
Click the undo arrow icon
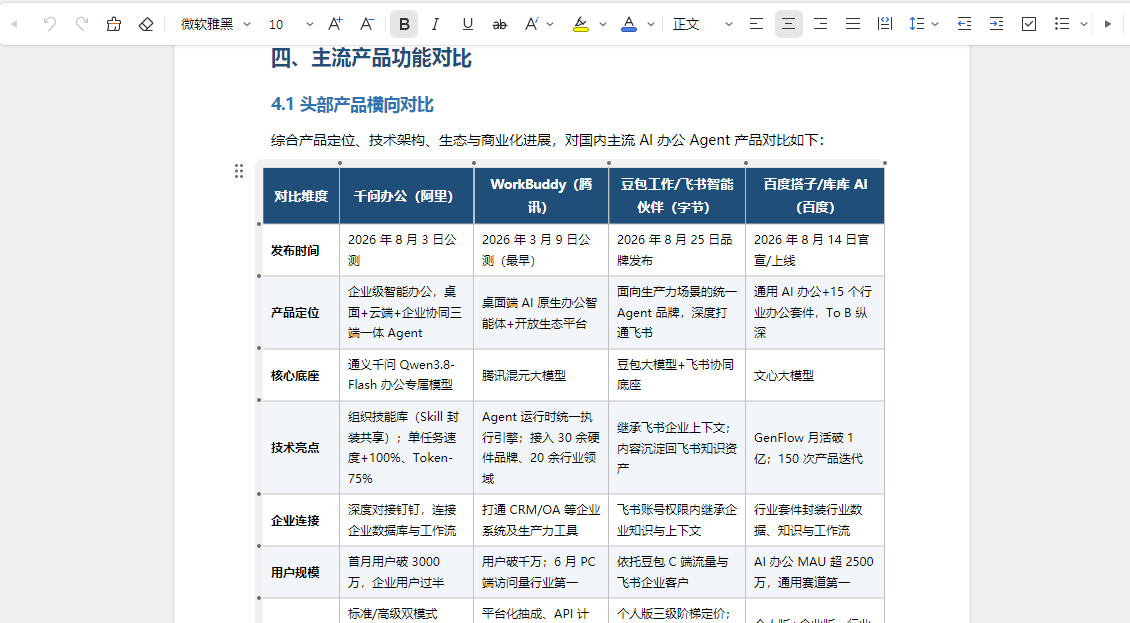50,24
